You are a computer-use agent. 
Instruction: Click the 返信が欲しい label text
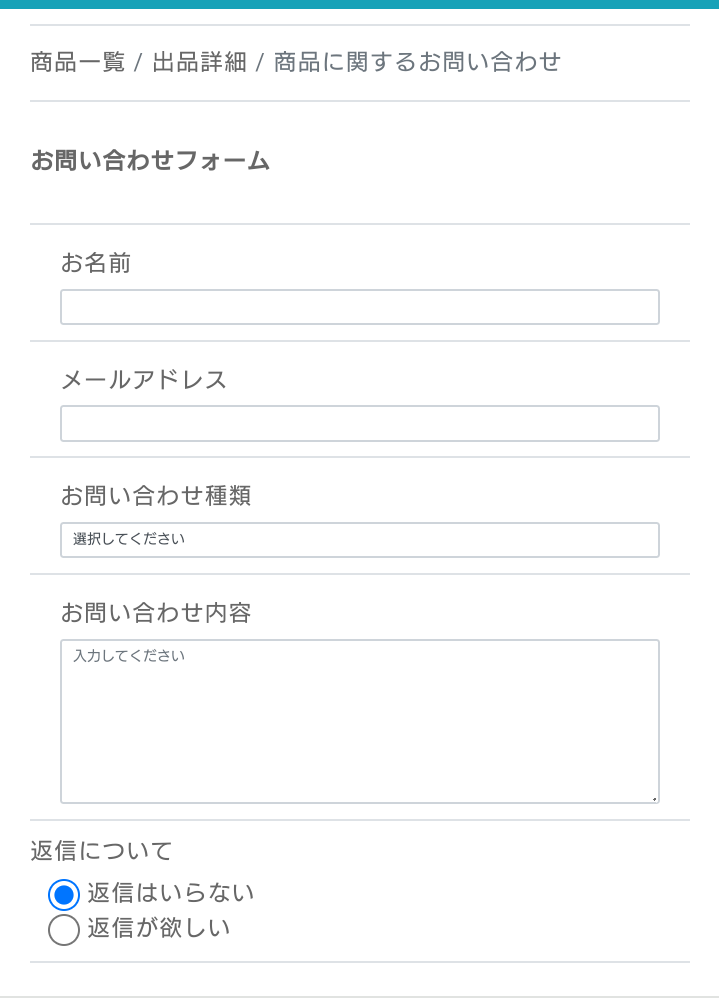pos(158,928)
